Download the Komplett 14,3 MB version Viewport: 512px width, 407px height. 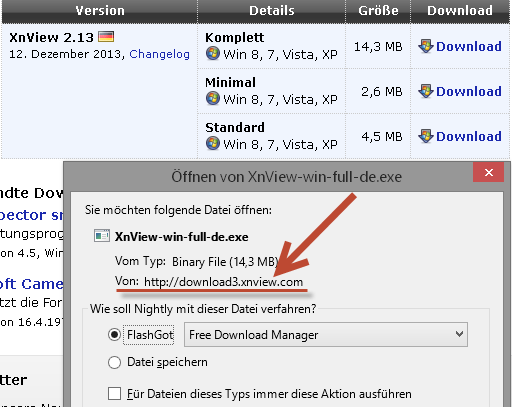coord(469,46)
